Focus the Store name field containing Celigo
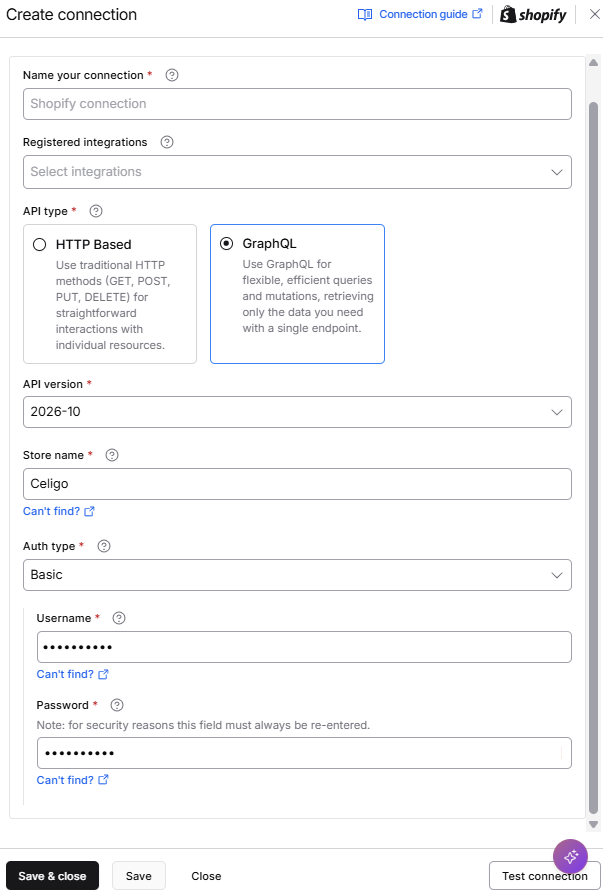 point(297,484)
